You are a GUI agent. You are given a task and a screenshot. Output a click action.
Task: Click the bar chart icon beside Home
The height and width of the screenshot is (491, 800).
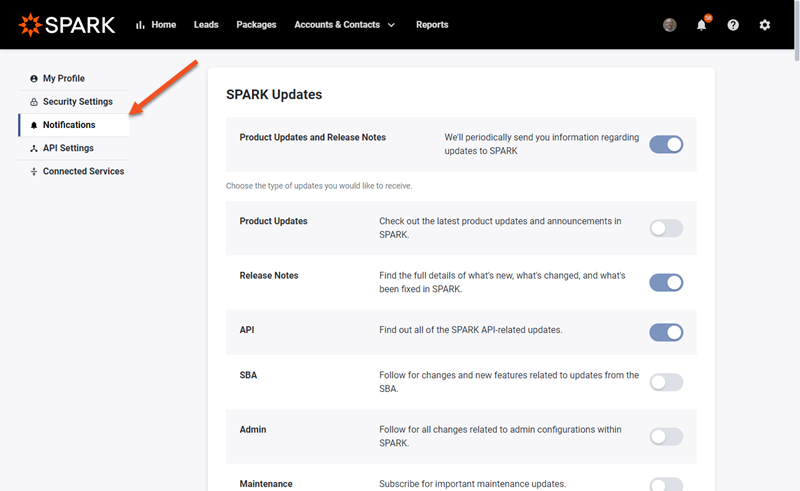tap(140, 25)
